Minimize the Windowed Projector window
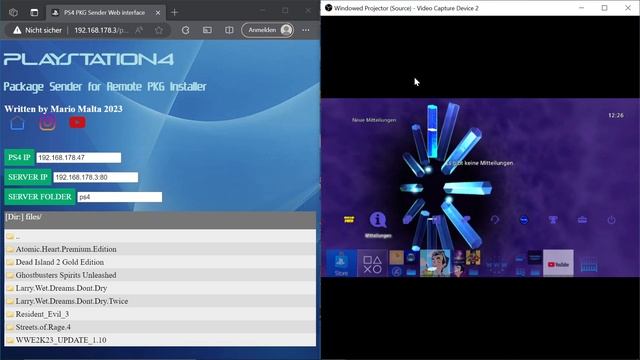 [x=582, y=8]
